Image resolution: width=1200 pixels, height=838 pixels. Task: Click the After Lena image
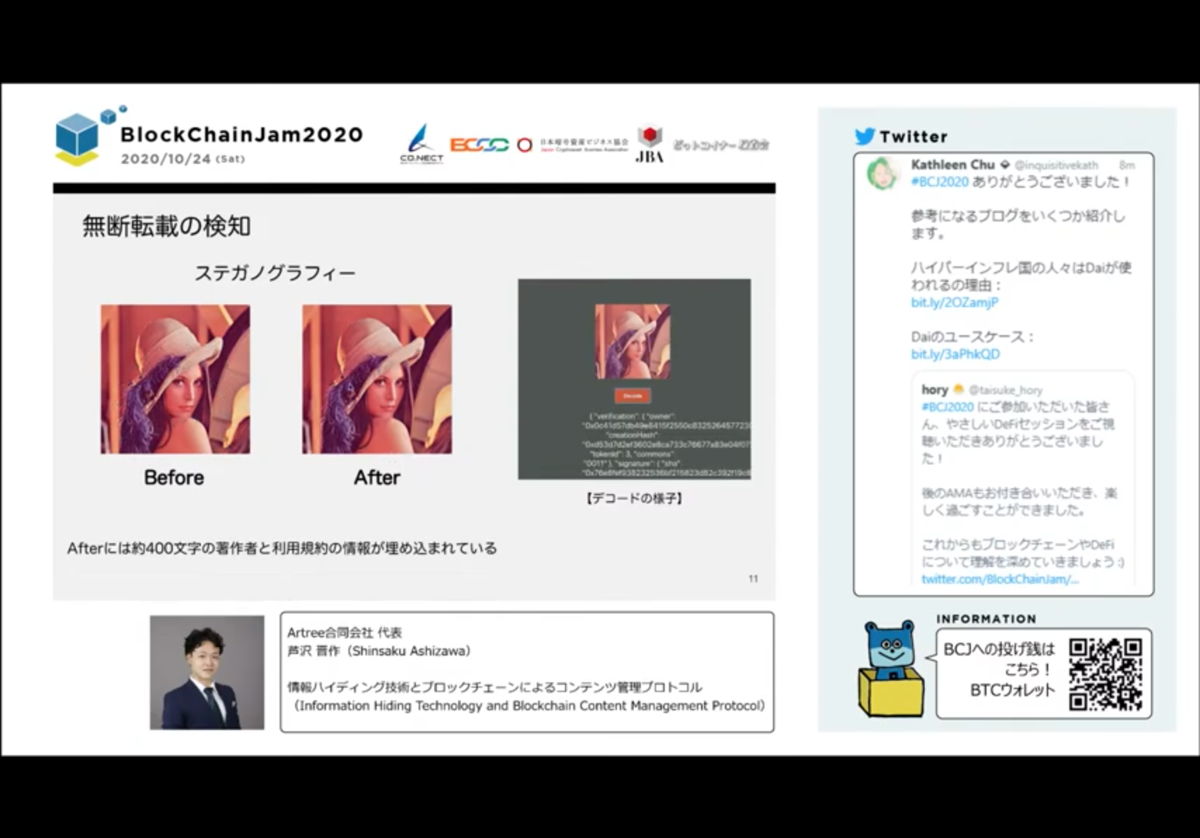377,380
